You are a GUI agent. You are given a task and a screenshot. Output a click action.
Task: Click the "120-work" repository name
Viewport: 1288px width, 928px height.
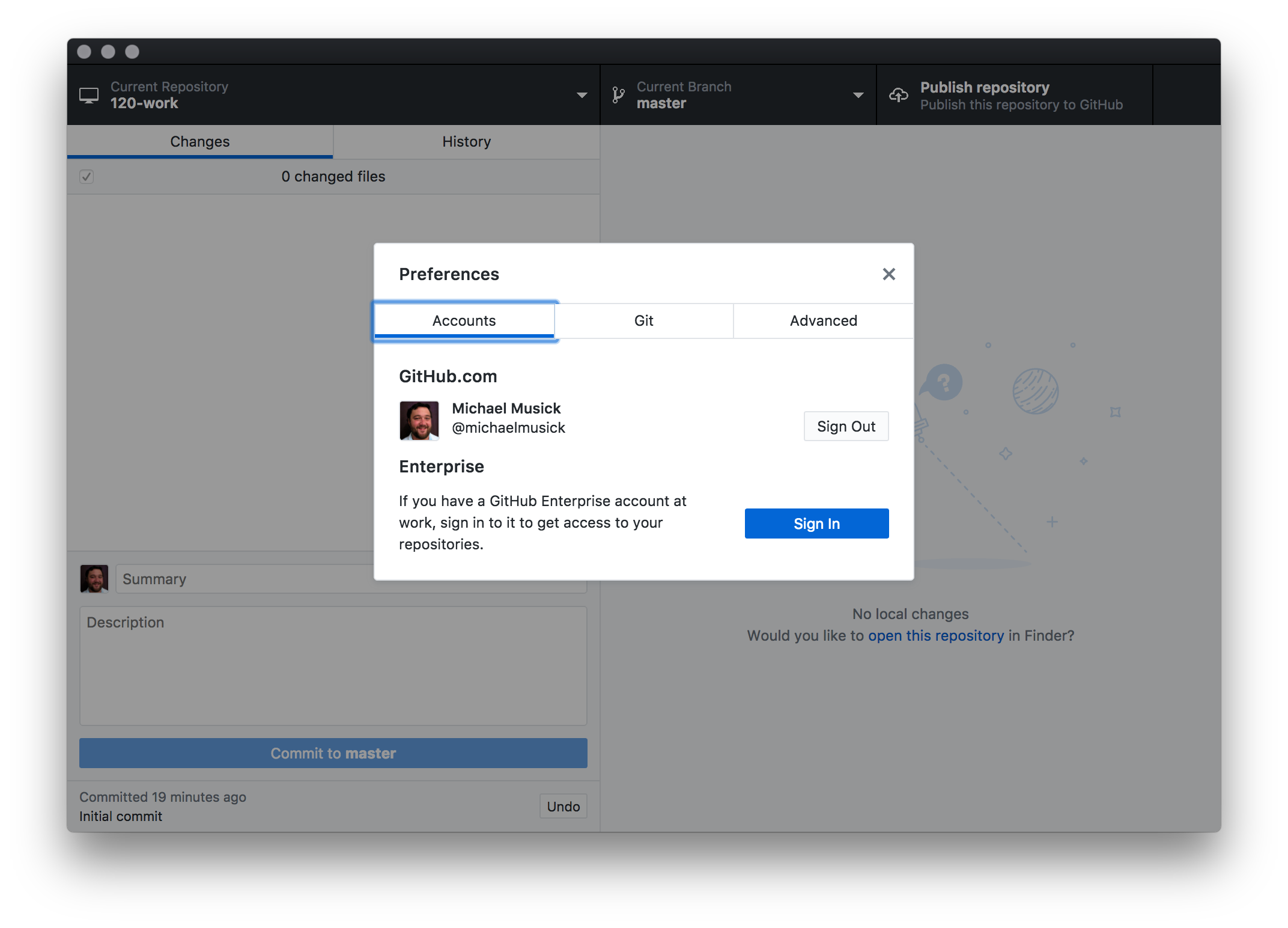144,103
